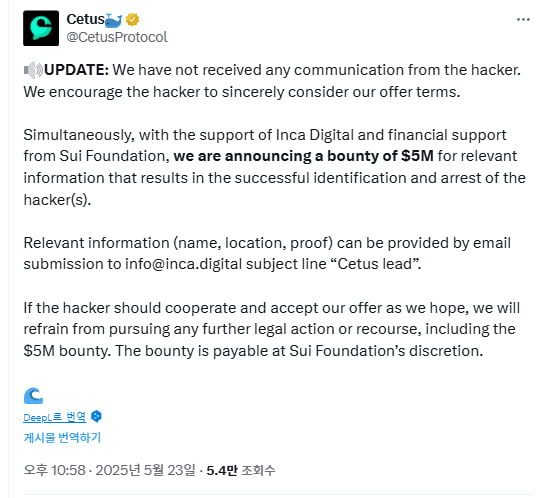This screenshot has height=498, width=543.
Task: Click the loudspeaker emoji before UPDATE
Action: (x=33, y=70)
